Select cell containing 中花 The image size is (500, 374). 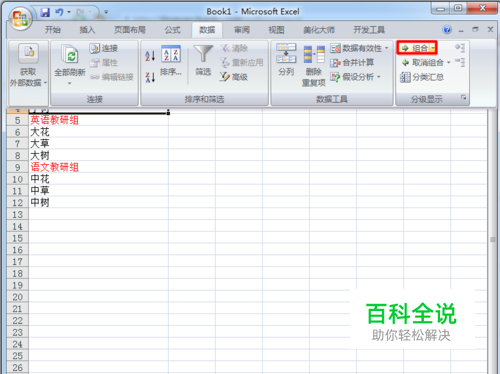(99, 179)
